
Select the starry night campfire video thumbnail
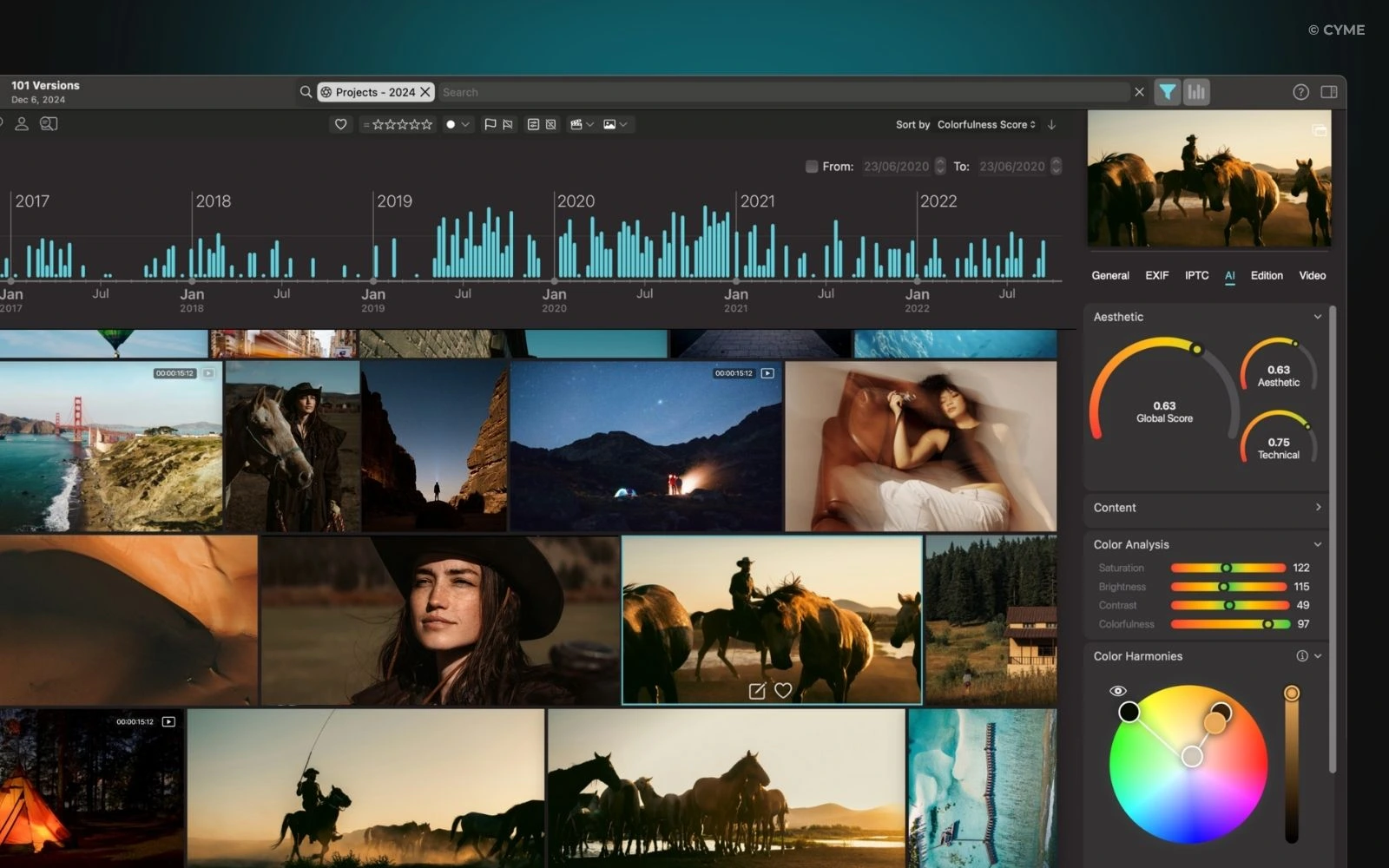(x=646, y=446)
